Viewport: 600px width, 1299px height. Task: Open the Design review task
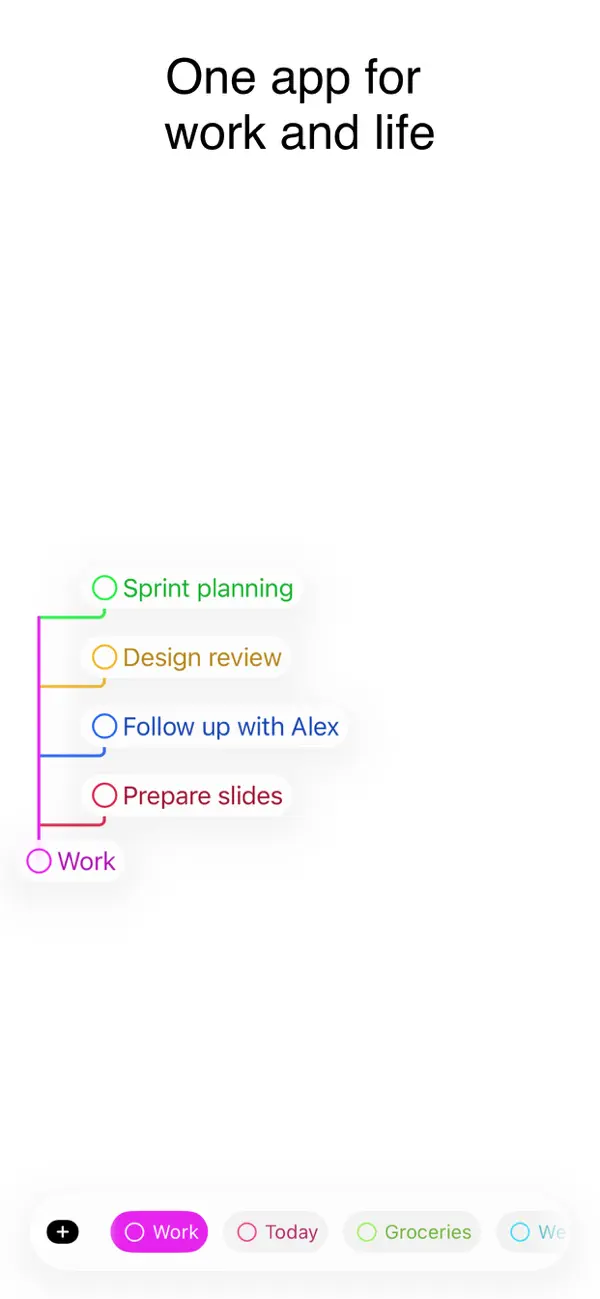tap(201, 657)
